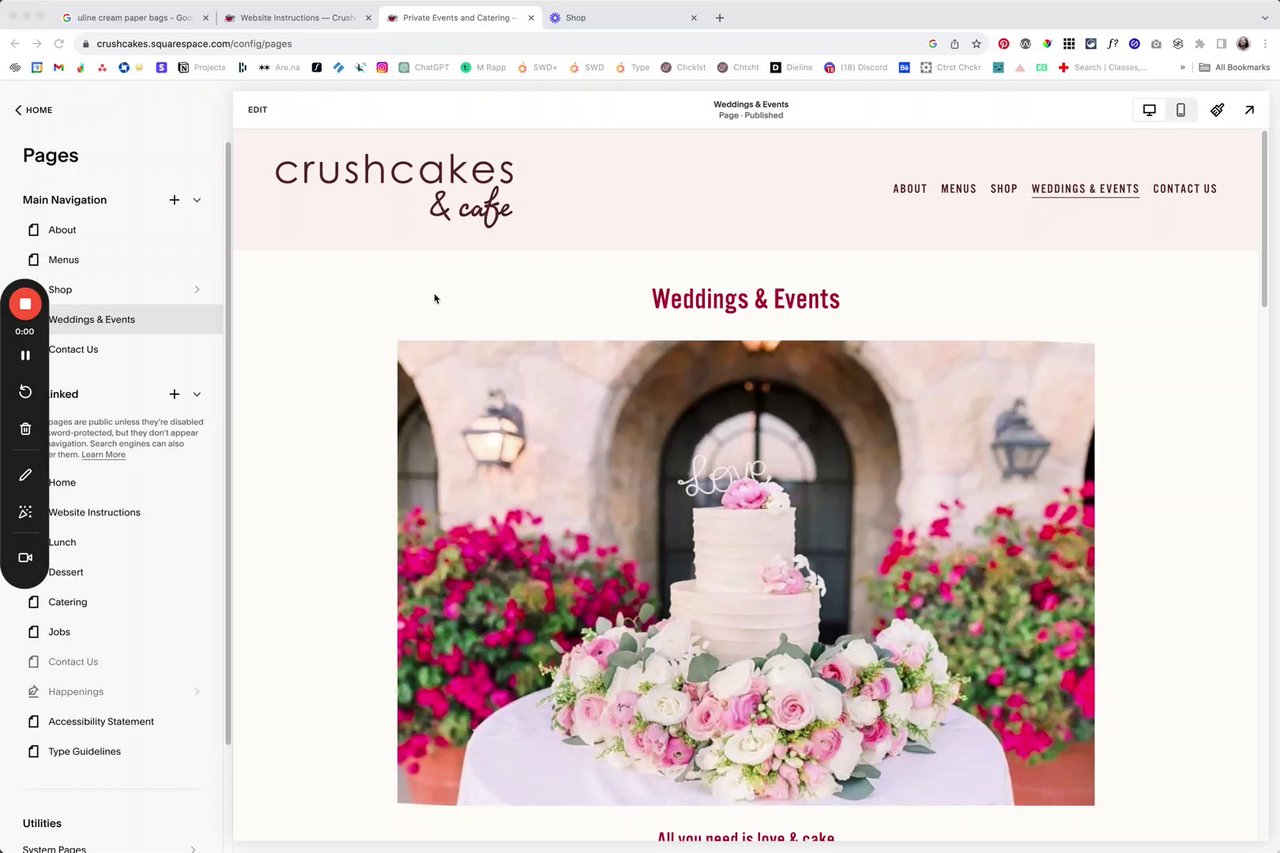Screen dimensions: 1280x853
Task: Open the Contact Us page in Main Navigation
Action: [x=73, y=350]
